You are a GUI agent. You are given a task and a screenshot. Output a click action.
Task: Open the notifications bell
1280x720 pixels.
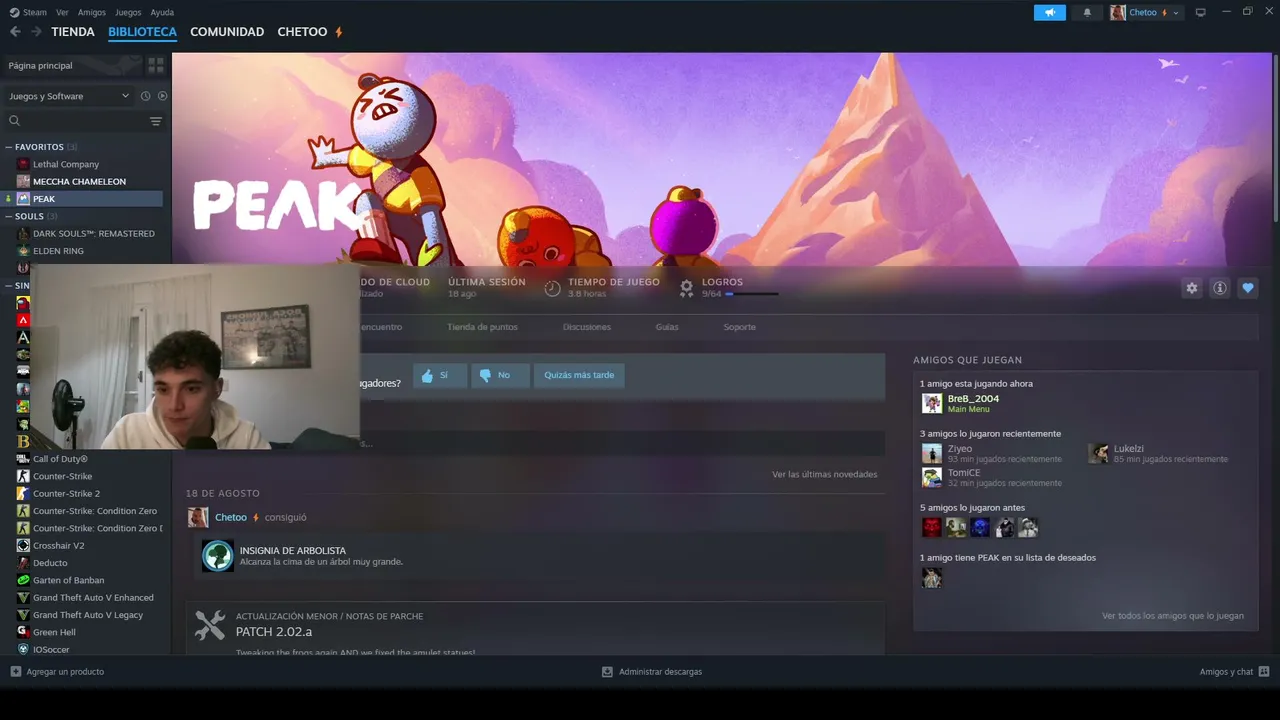click(x=1087, y=13)
